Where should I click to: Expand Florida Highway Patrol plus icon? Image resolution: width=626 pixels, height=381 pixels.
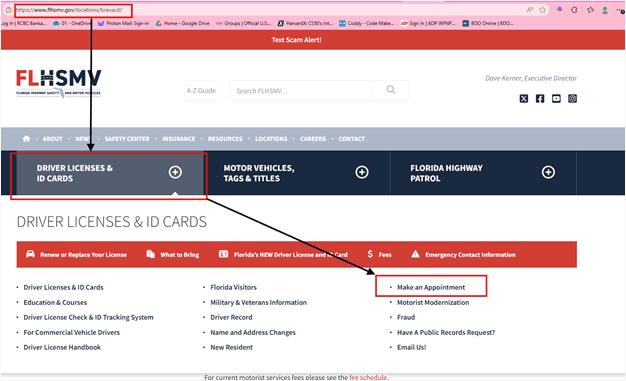pos(548,172)
